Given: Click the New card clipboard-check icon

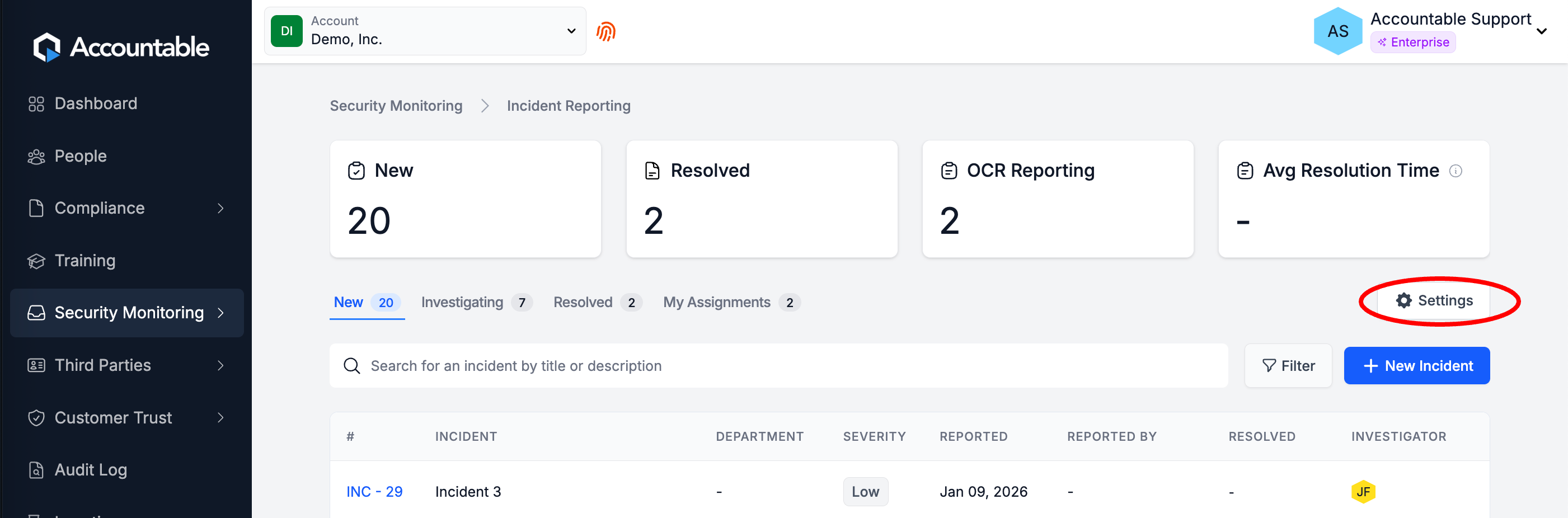Looking at the screenshot, I should click(x=356, y=171).
